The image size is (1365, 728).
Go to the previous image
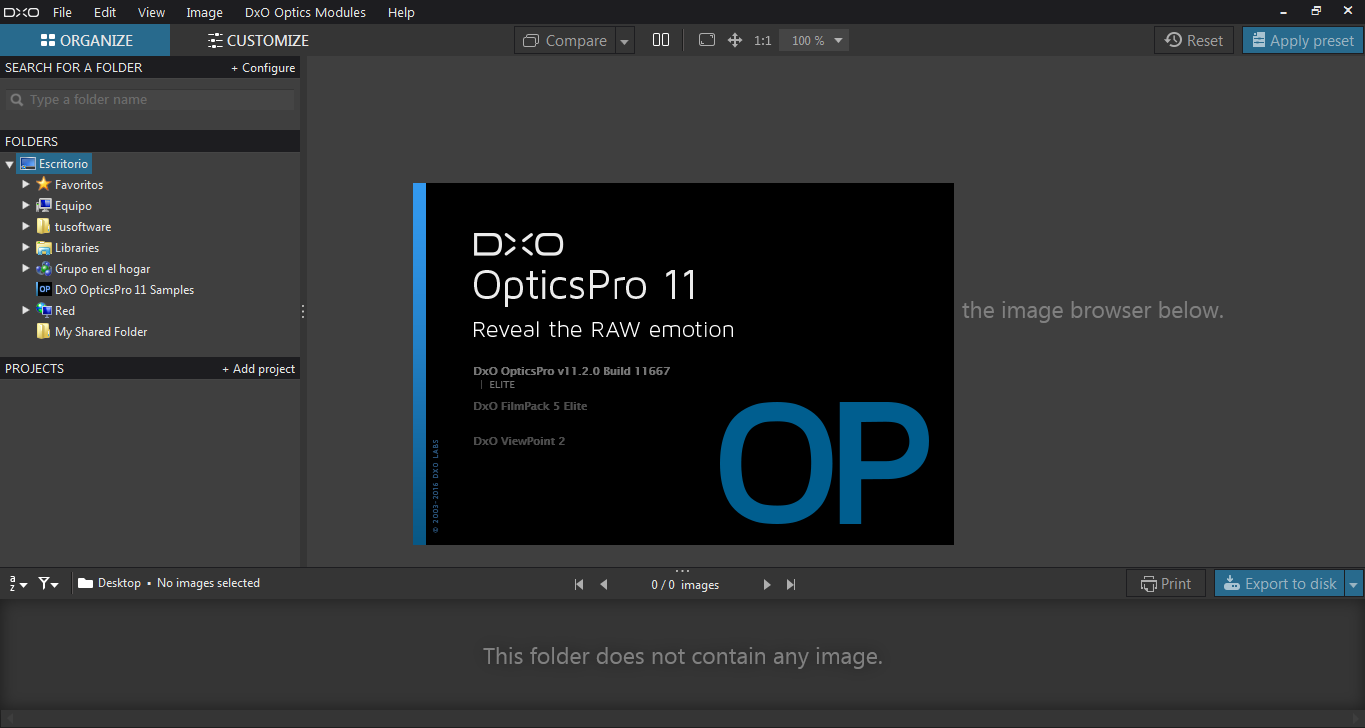(603, 585)
